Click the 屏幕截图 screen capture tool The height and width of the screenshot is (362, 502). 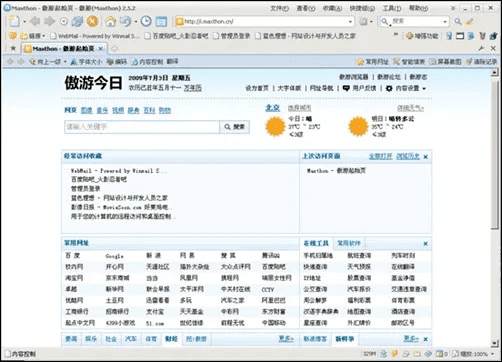coord(445,62)
